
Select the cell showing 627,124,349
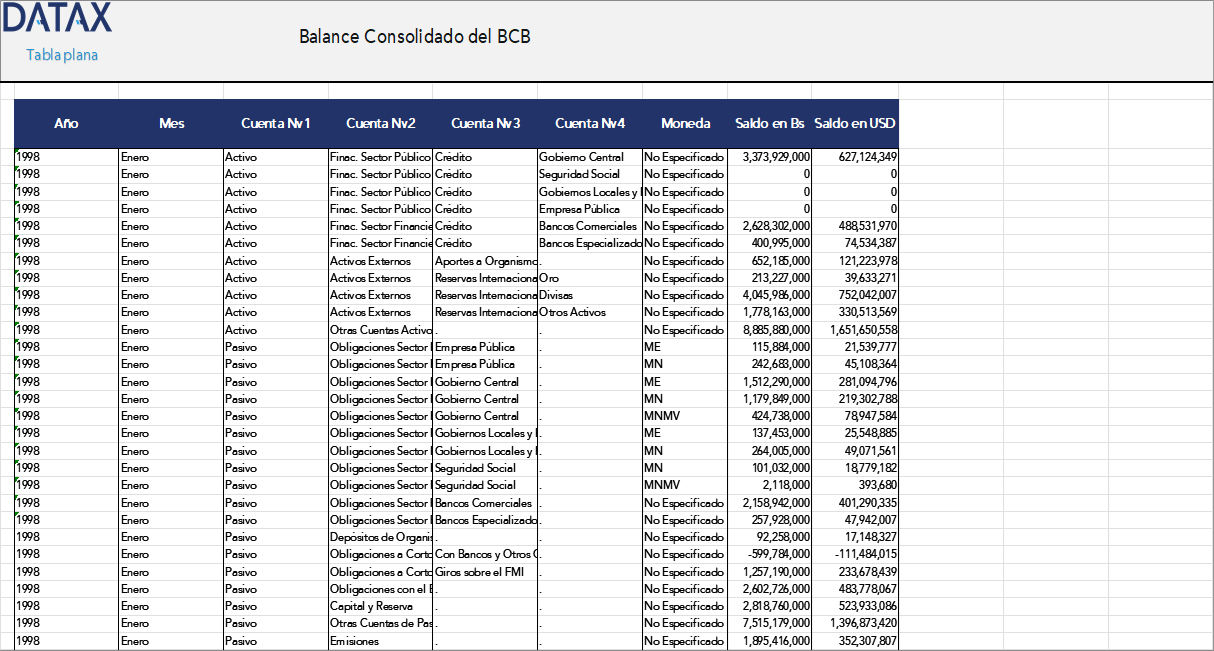[x=862, y=157]
